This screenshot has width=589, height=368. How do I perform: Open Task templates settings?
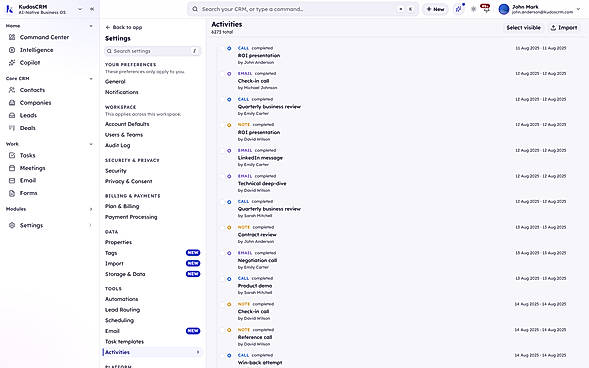pyautogui.click(x=124, y=342)
